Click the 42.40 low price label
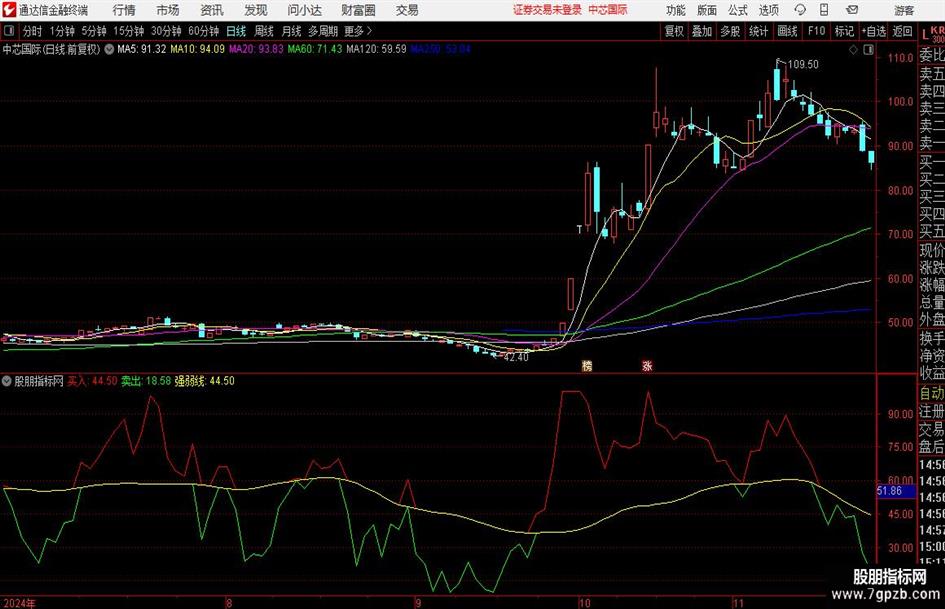The image size is (945, 609). coord(516,357)
